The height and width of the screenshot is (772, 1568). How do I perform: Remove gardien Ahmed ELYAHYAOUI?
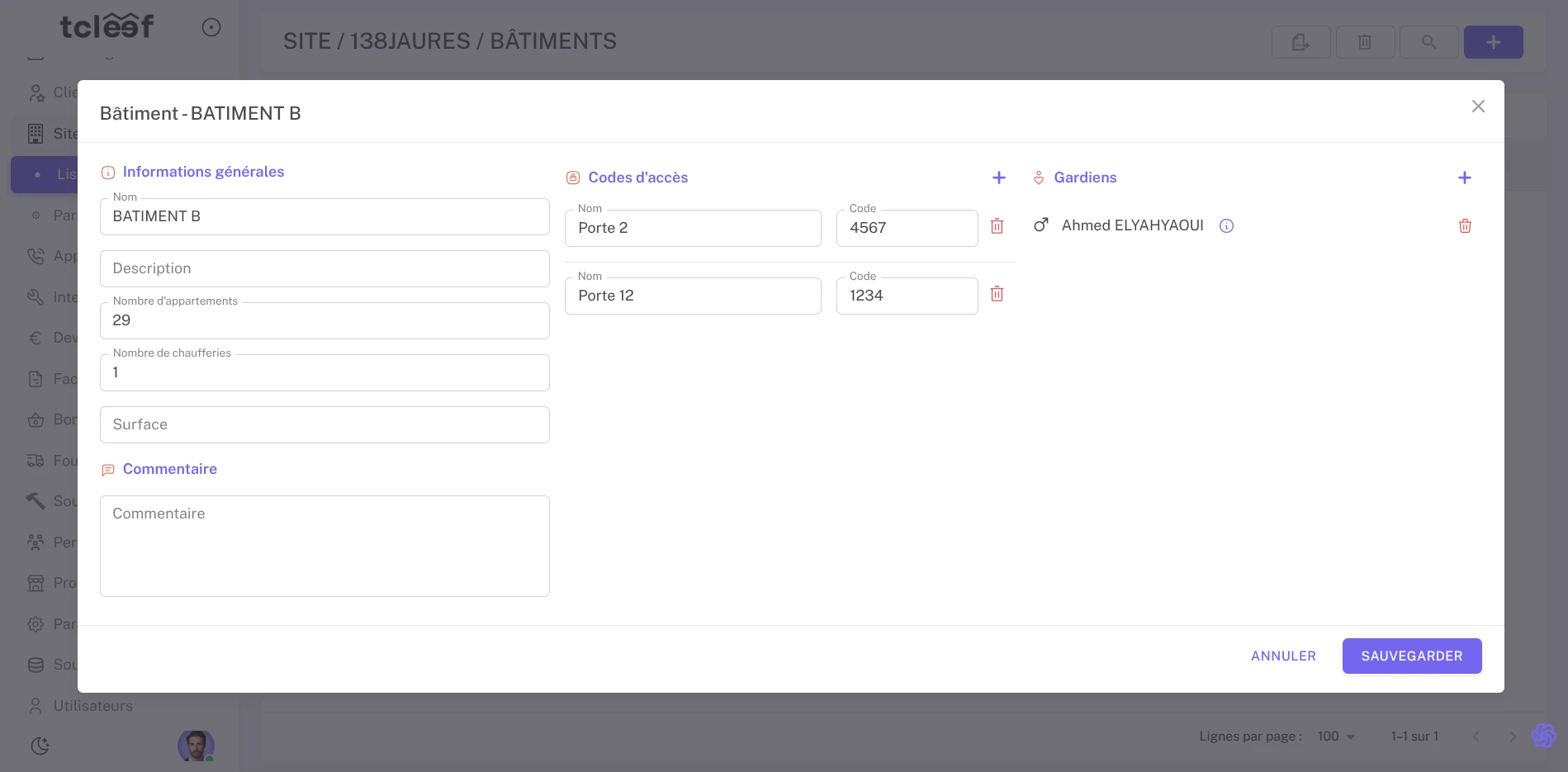tap(1464, 226)
